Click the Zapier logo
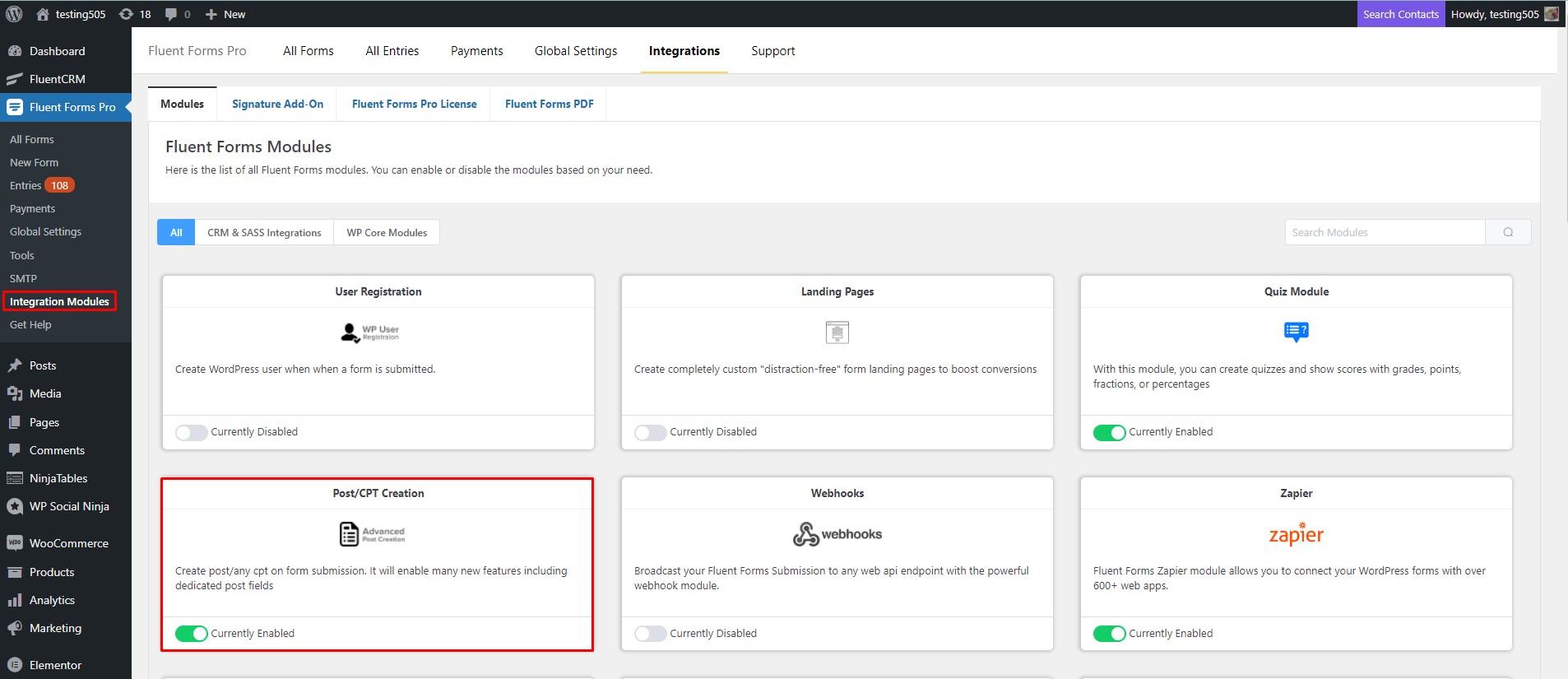Image resolution: width=1568 pixels, height=679 pixels. [x=1297, y=534]
